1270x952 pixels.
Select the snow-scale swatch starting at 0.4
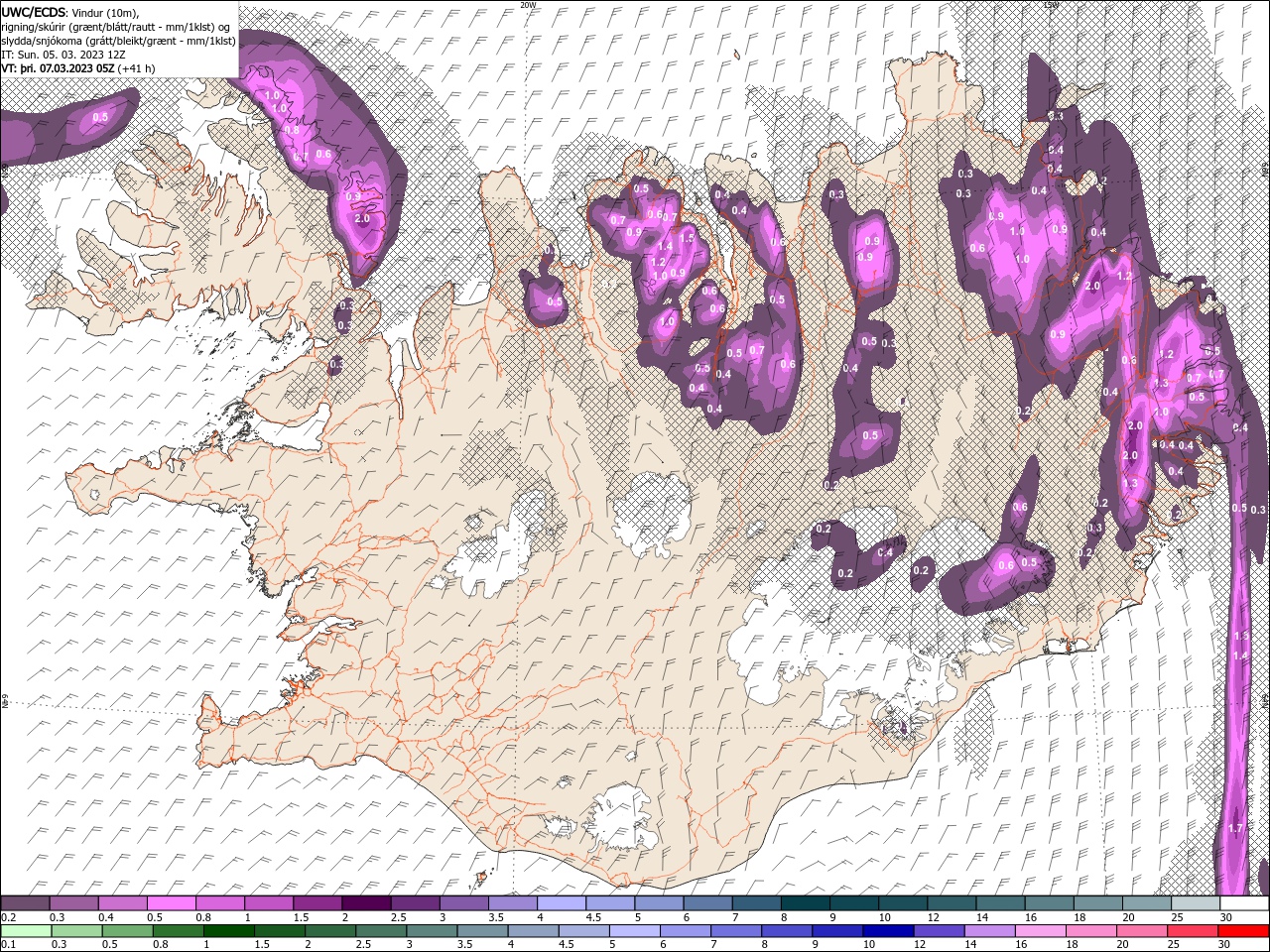click(122, 903)
